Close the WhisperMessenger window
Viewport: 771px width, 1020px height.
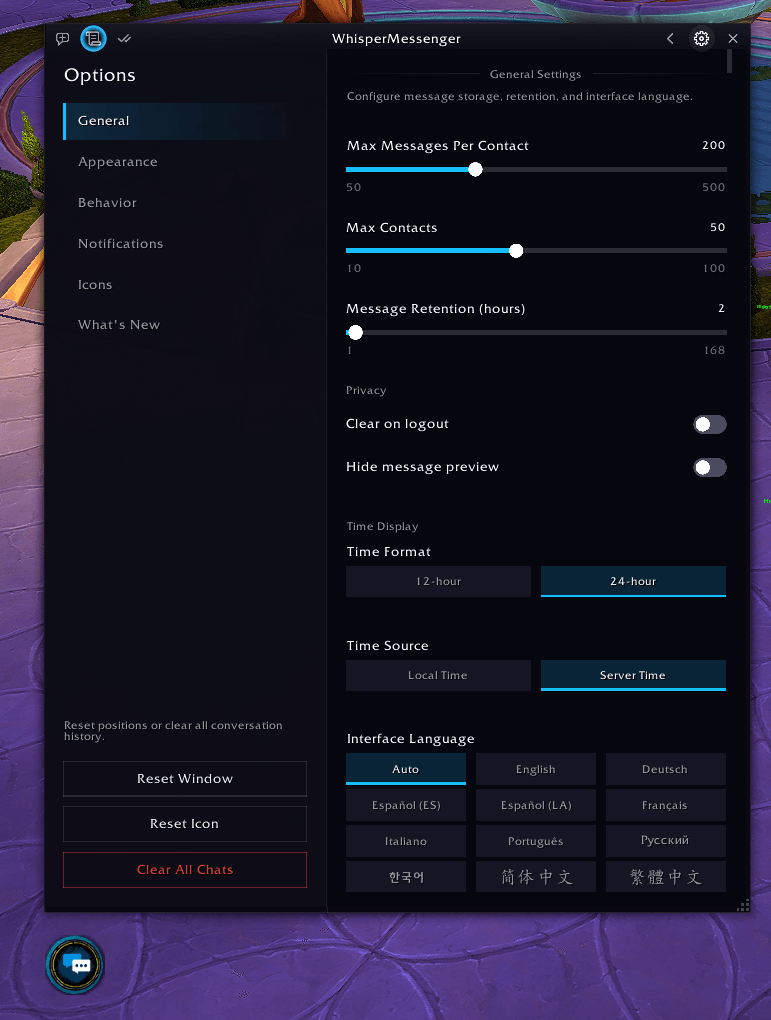pos(733,38)
